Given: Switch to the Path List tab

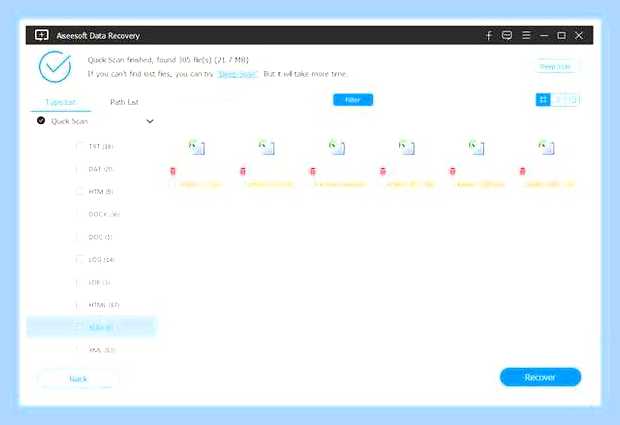Looking at the screenshot, I should pos(124,102).
